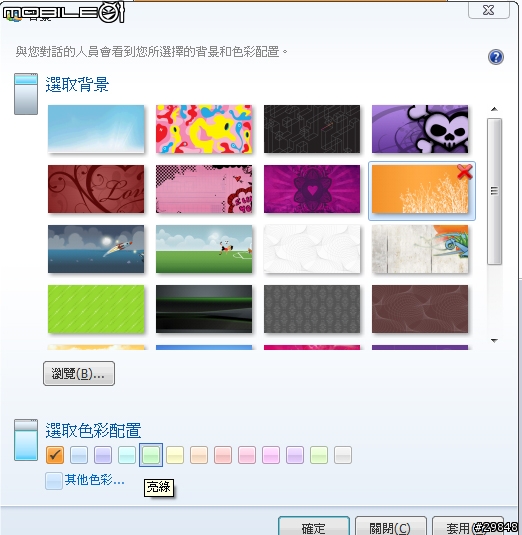Confirm with the 確定 button
Screen dimensions: 522x535
coord(314,526)
